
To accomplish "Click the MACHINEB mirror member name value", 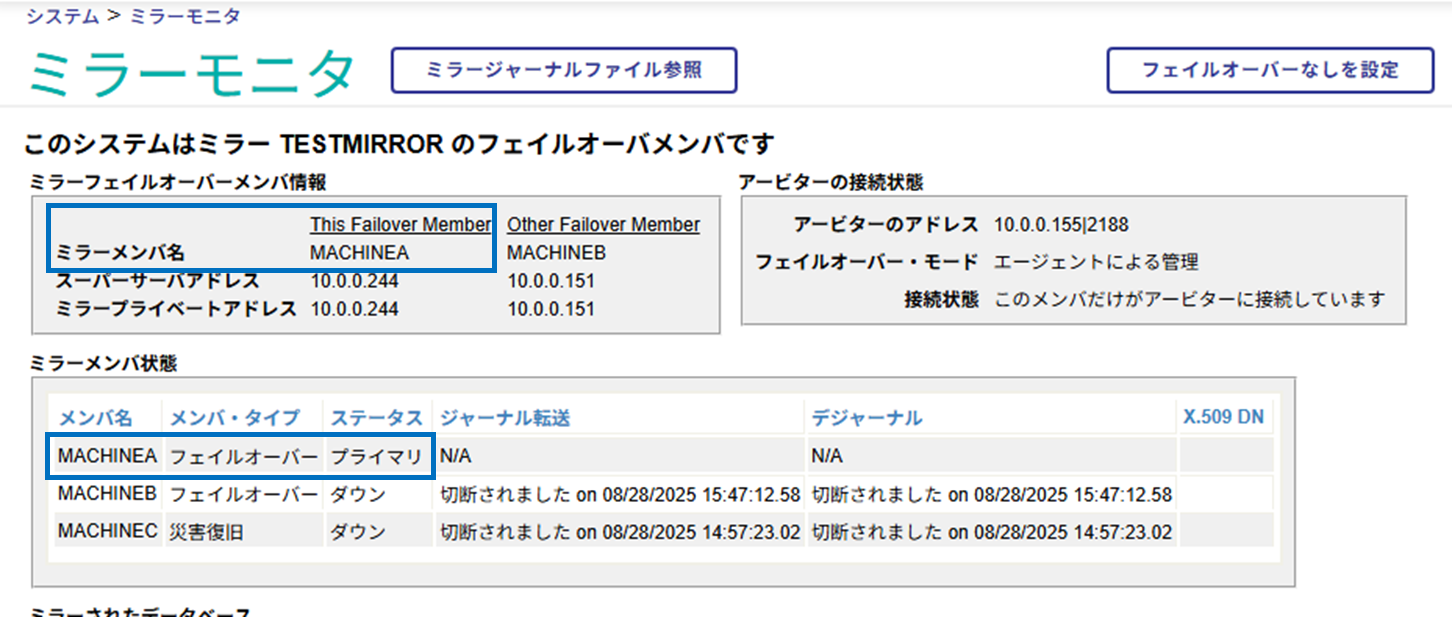I will [556, 253].
